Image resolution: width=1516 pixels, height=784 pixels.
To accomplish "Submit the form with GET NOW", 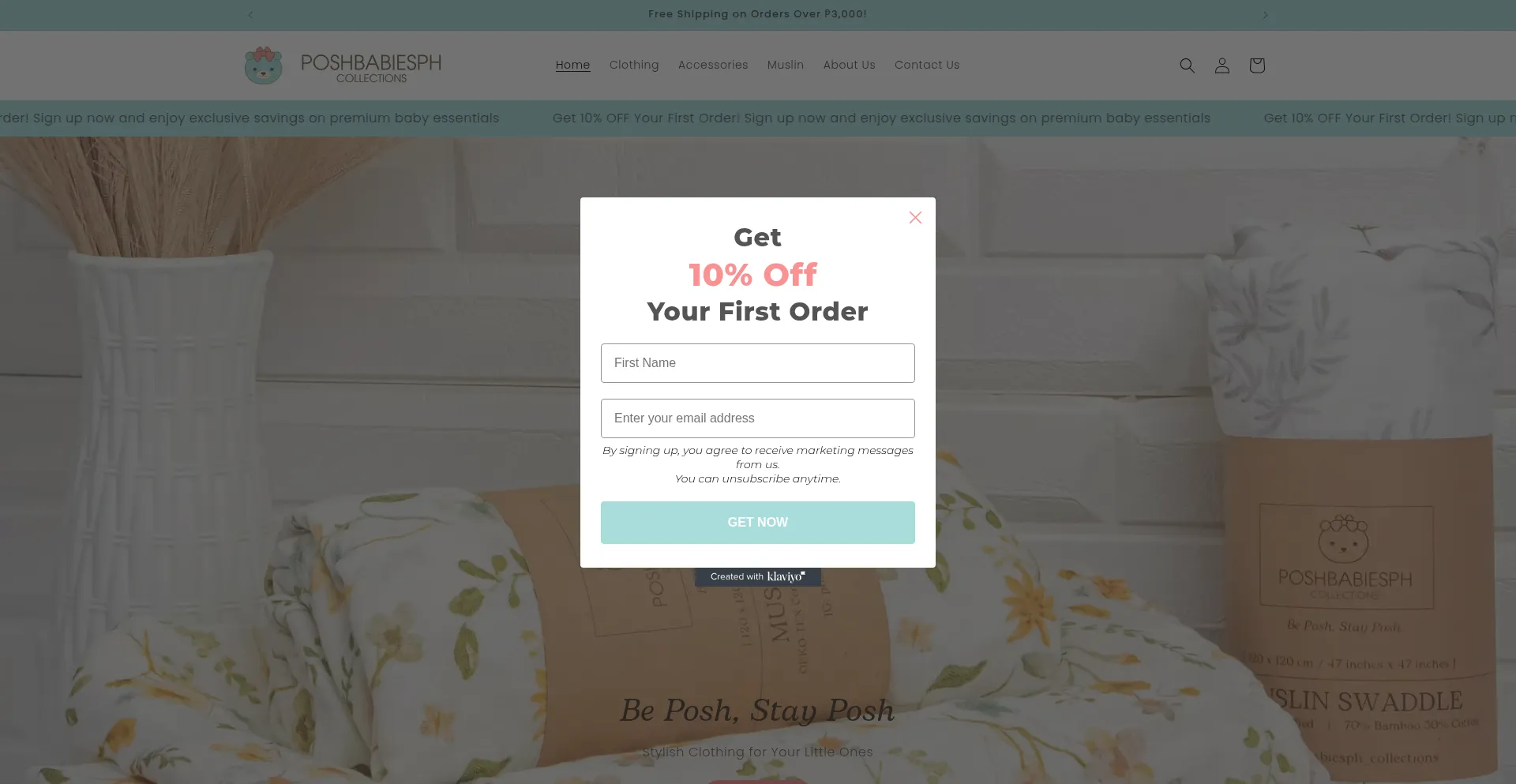I will tap(758, 523).
